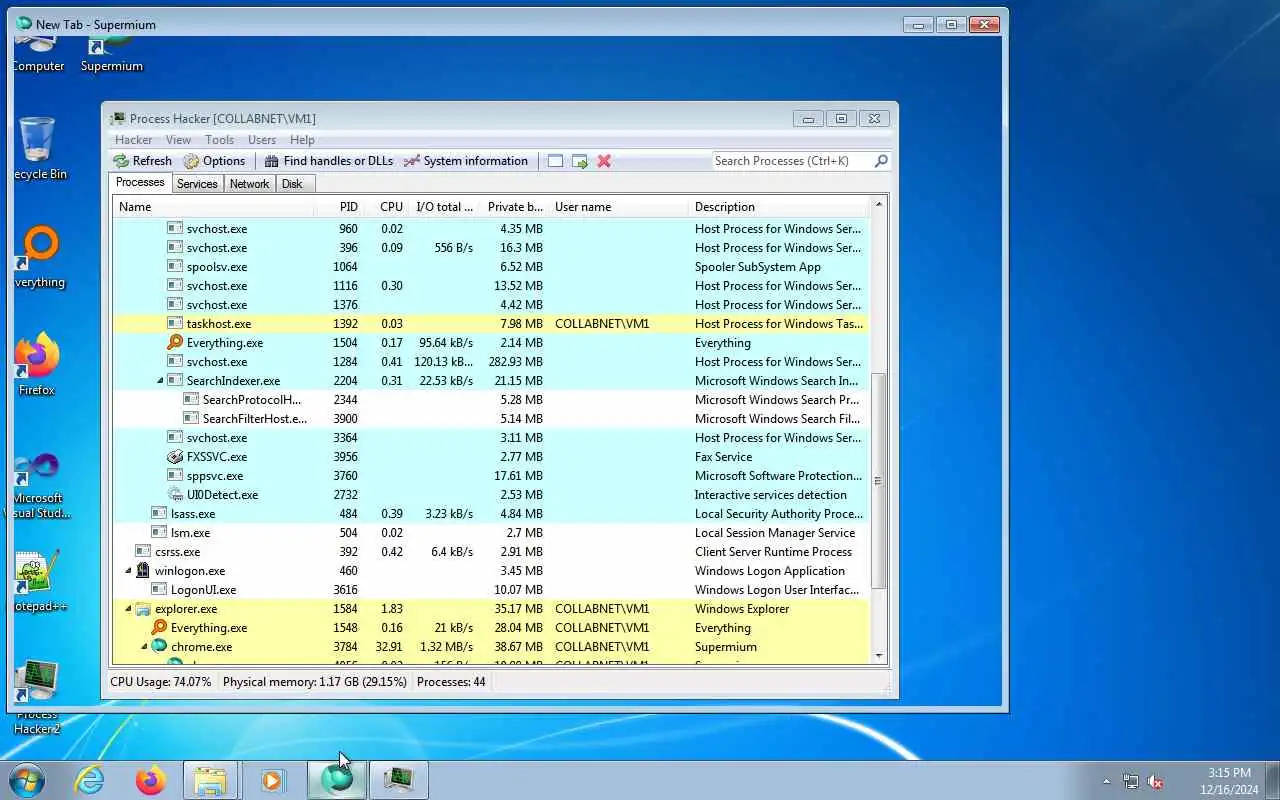Collapse the explorer.exe tree node

(128, 609)
